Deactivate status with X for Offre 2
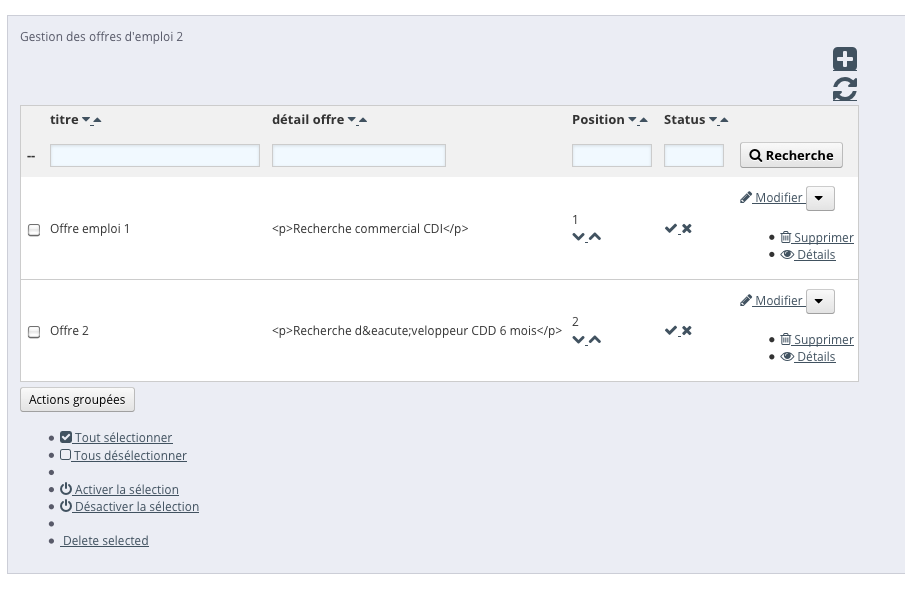The image size is (905, 591). point(687,331)
